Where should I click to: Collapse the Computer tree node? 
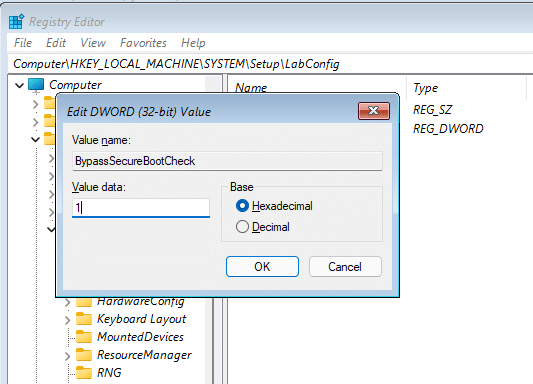[x=19, y=85]
